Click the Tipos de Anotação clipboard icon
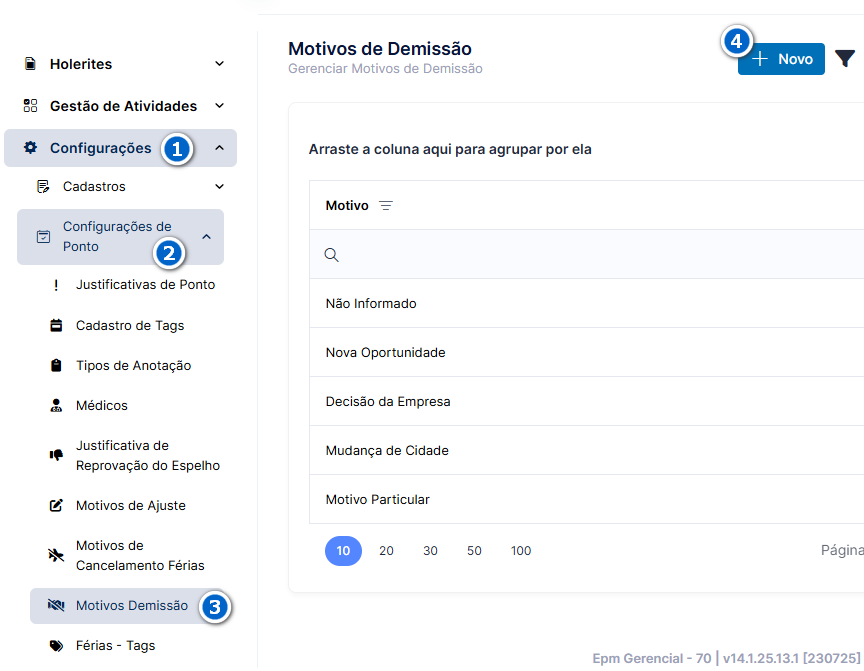The width and height of the screenshot is (864, 671). (x=56, y=366)
